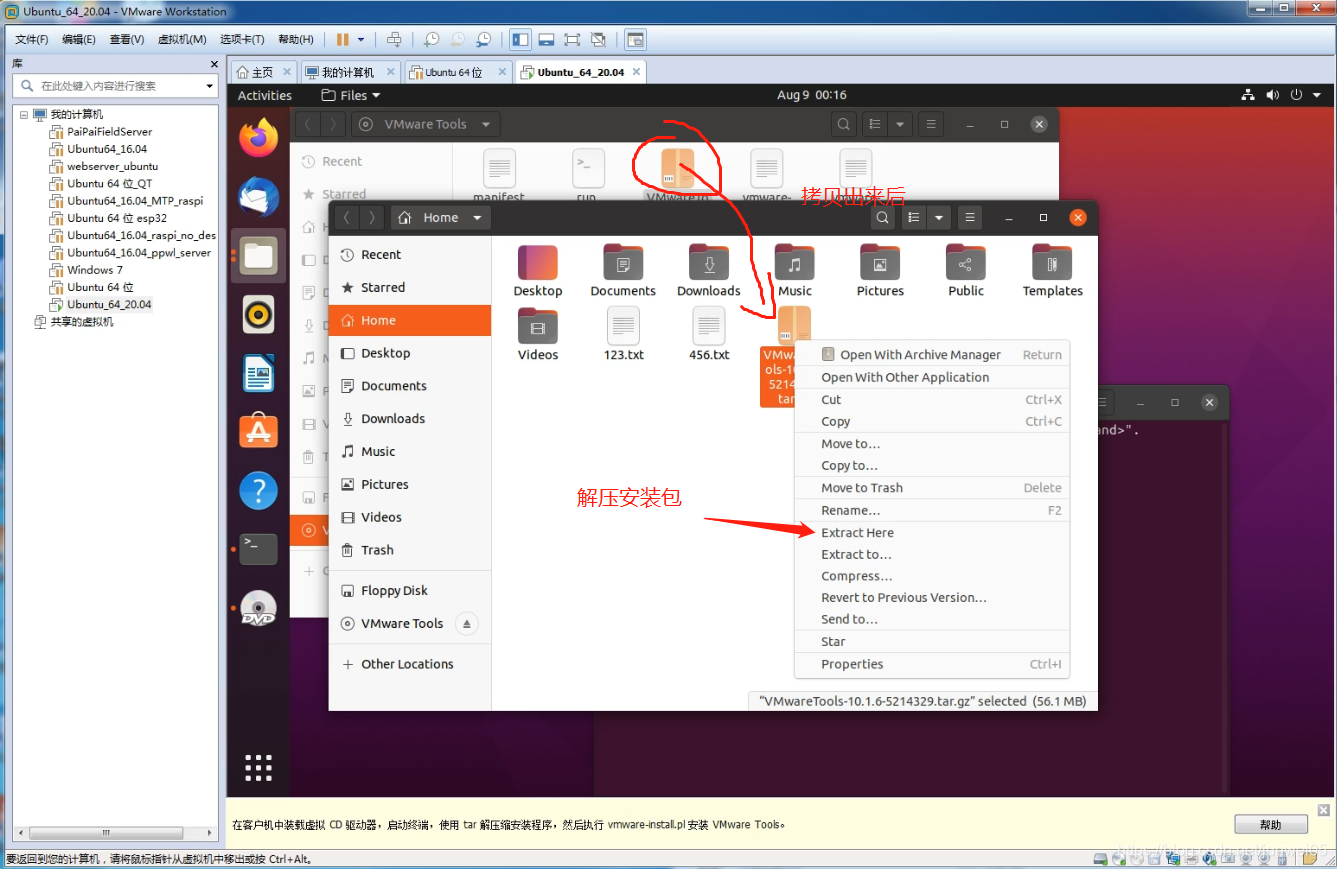Open LibreOffice Writer from the dock
This screenshot has width=1337, height=869.
(x=259, y=373)
